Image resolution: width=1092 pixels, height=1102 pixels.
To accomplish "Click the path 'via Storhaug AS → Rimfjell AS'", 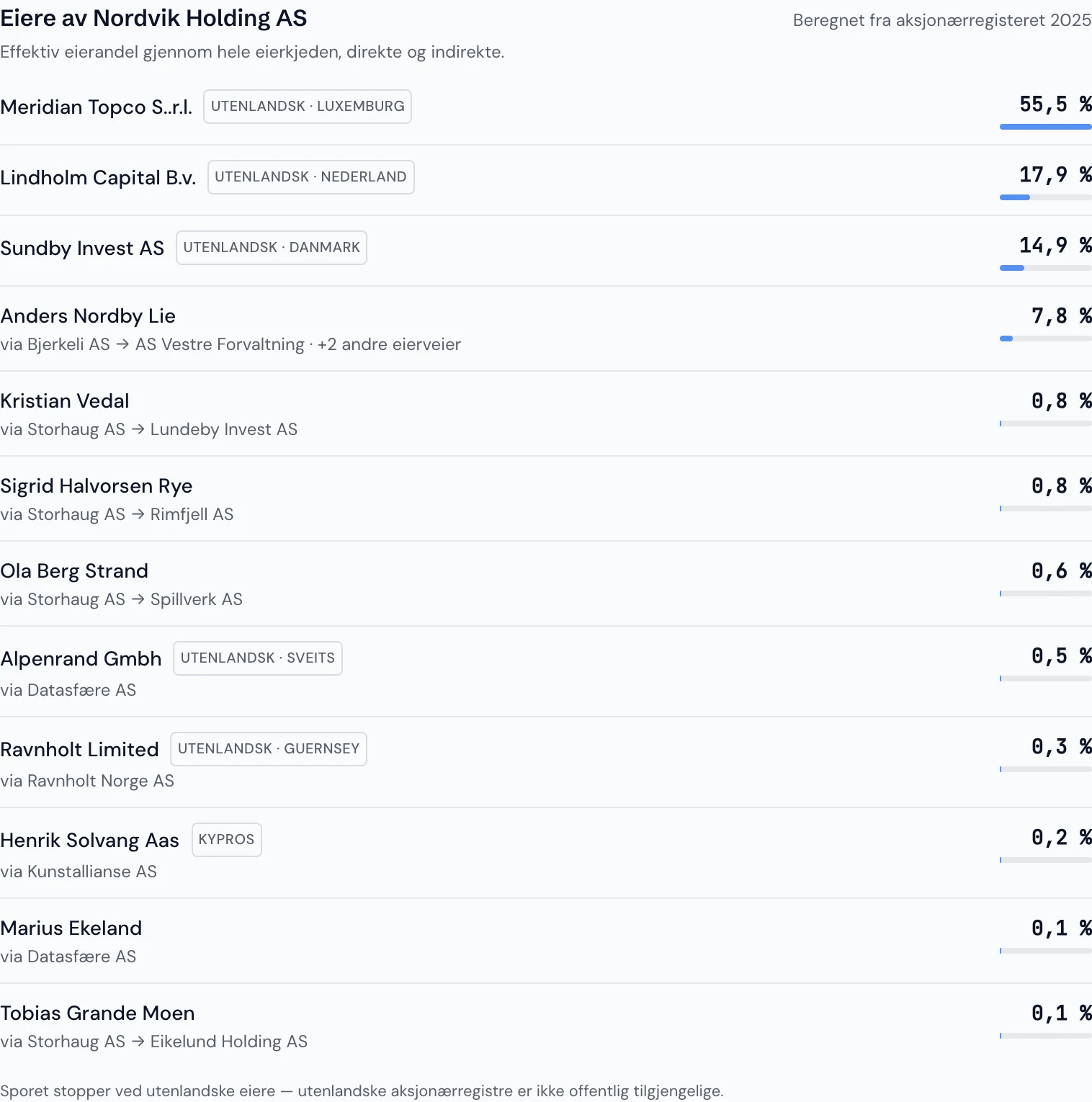I will pyautogui.click(x=117, y=514).
